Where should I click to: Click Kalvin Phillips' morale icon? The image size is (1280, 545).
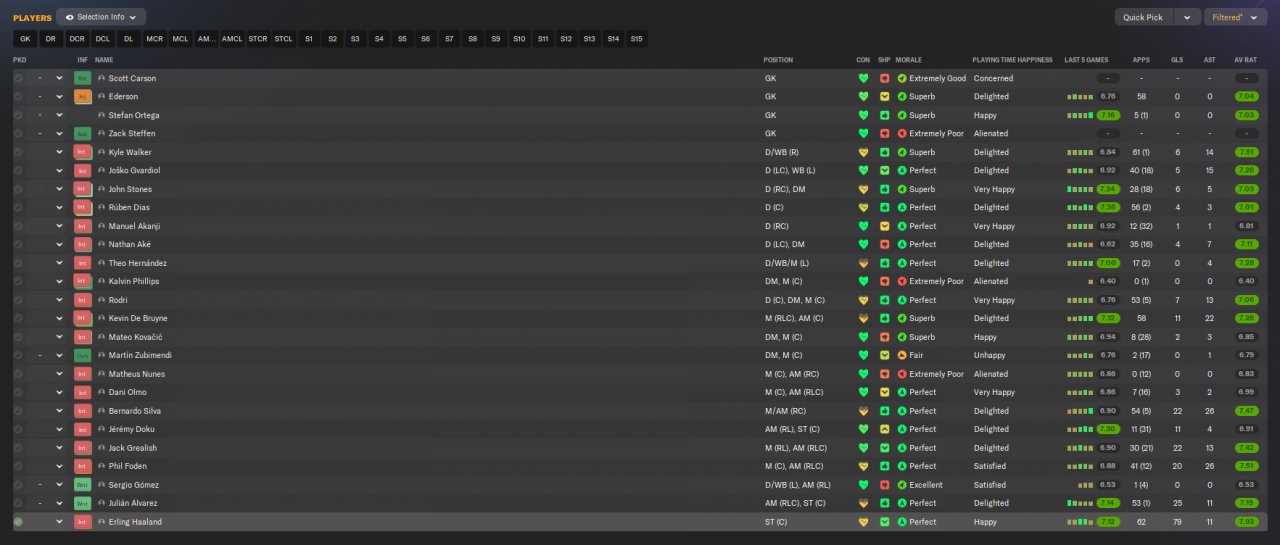pos(901,281)
